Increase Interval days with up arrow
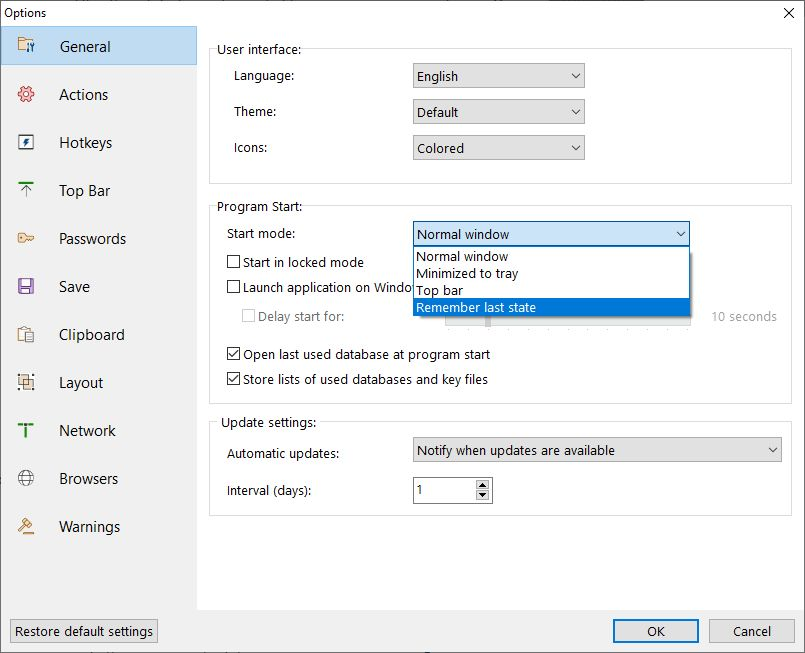 coord(482,485)
